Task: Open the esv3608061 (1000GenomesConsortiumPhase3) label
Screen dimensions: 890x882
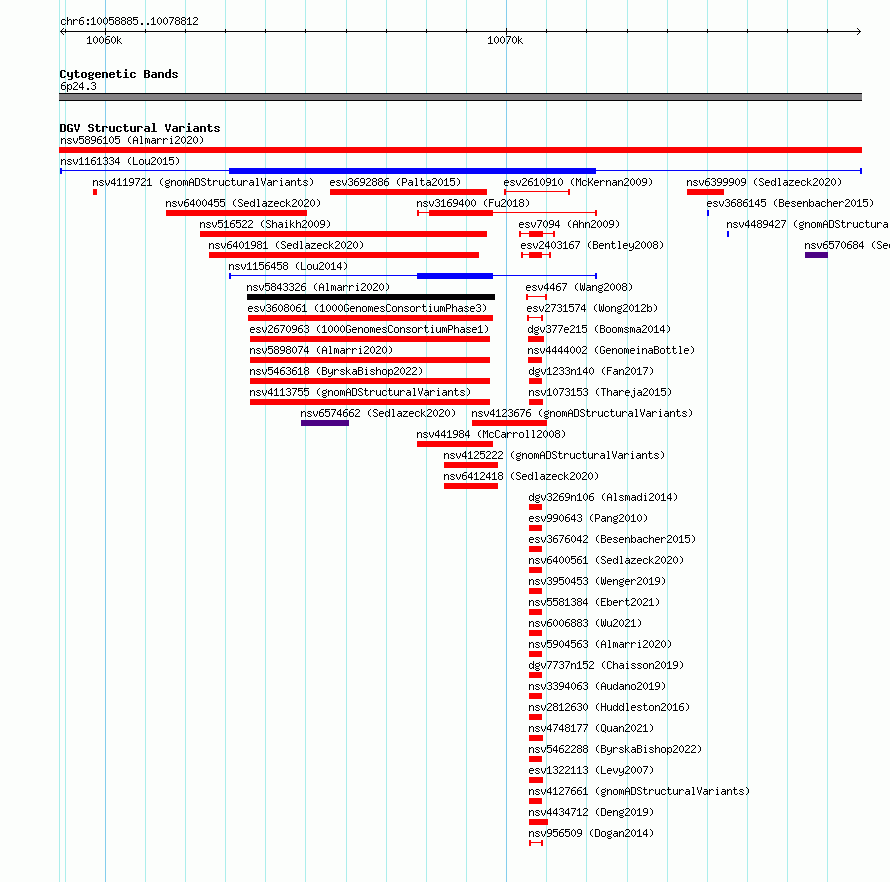Action: click(367, 308)
